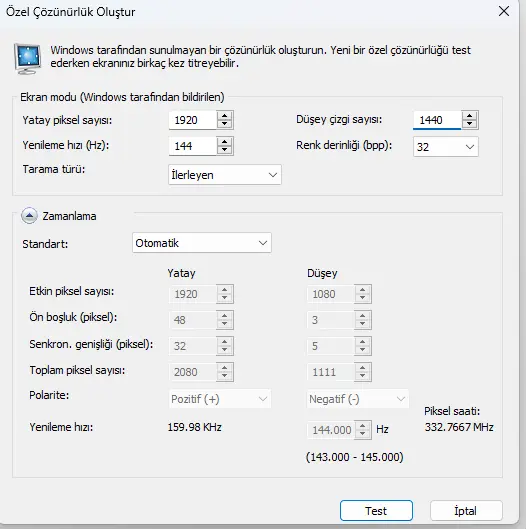The width and height of the screenshot is (526, 529).
Task: Open the Renk derinliği (bpp) dropdown
Action: [446, 147]
